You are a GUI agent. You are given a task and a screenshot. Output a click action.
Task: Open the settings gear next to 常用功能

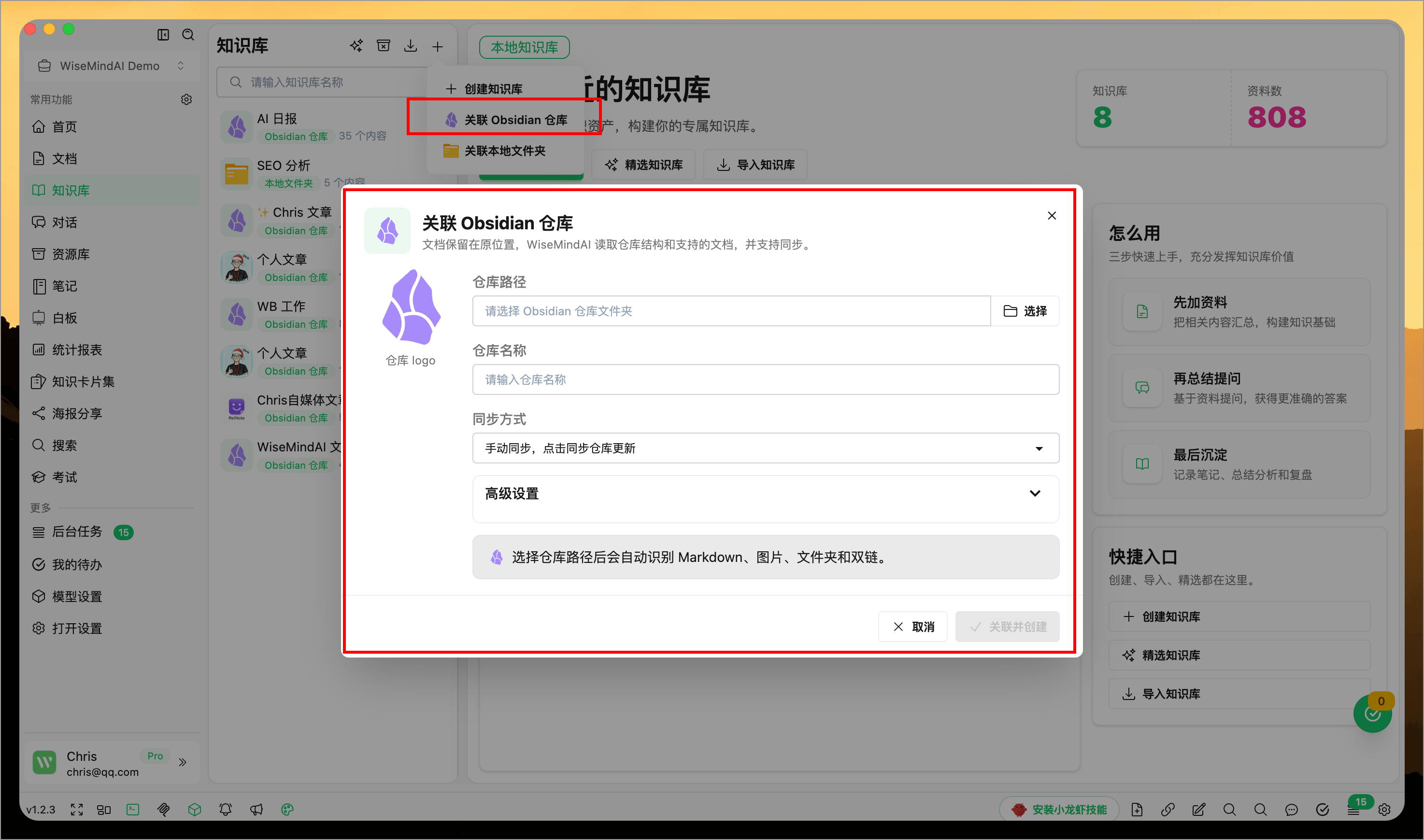click(x=186, y=99)
